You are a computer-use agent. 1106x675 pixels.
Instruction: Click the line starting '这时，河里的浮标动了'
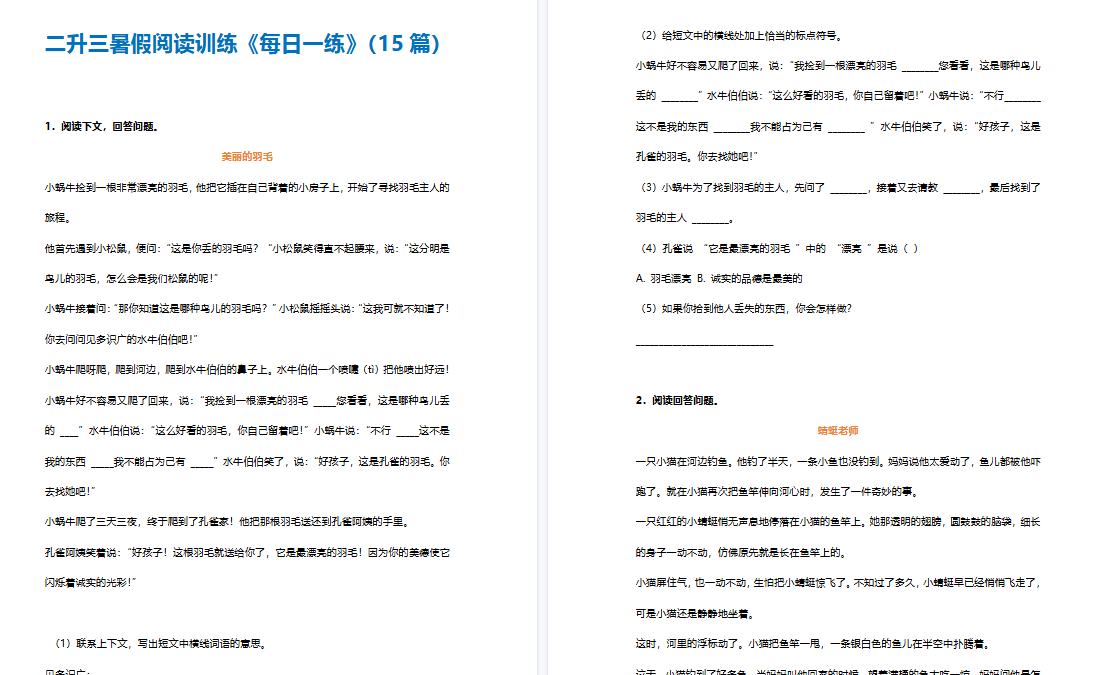[815, 643]
